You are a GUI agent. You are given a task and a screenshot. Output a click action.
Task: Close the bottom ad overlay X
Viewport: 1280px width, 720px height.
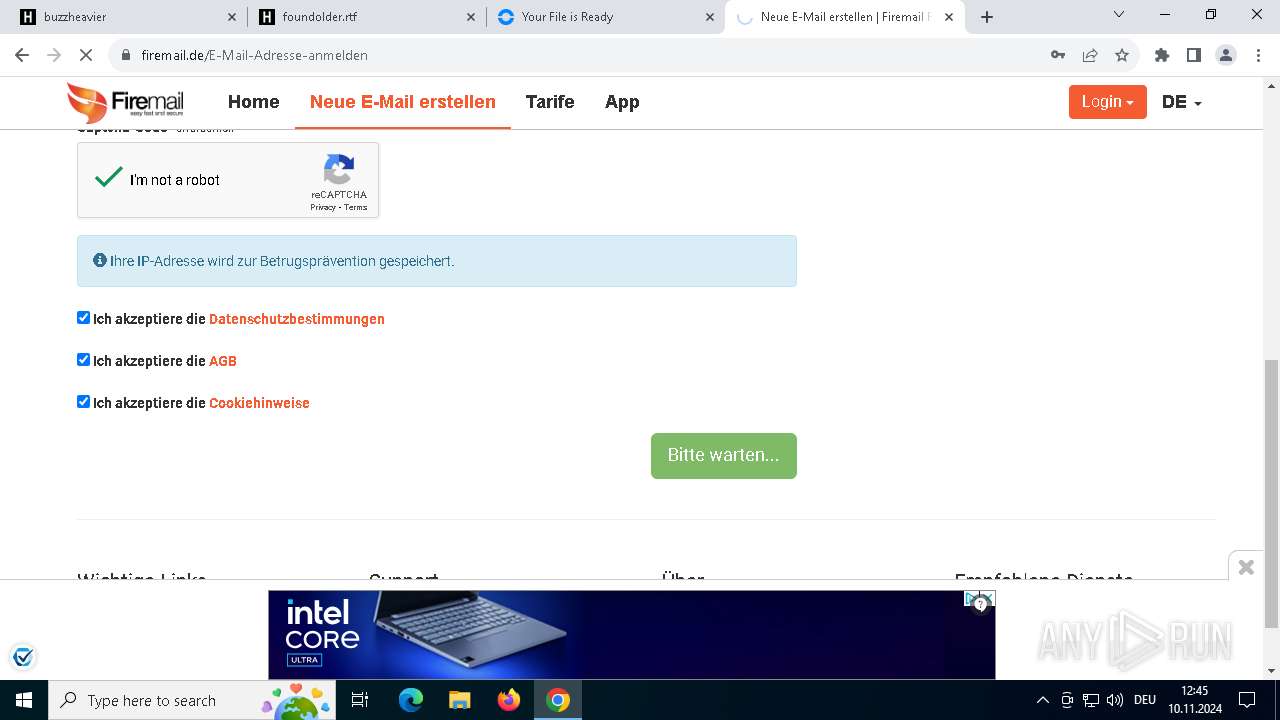coord(1246,567)
